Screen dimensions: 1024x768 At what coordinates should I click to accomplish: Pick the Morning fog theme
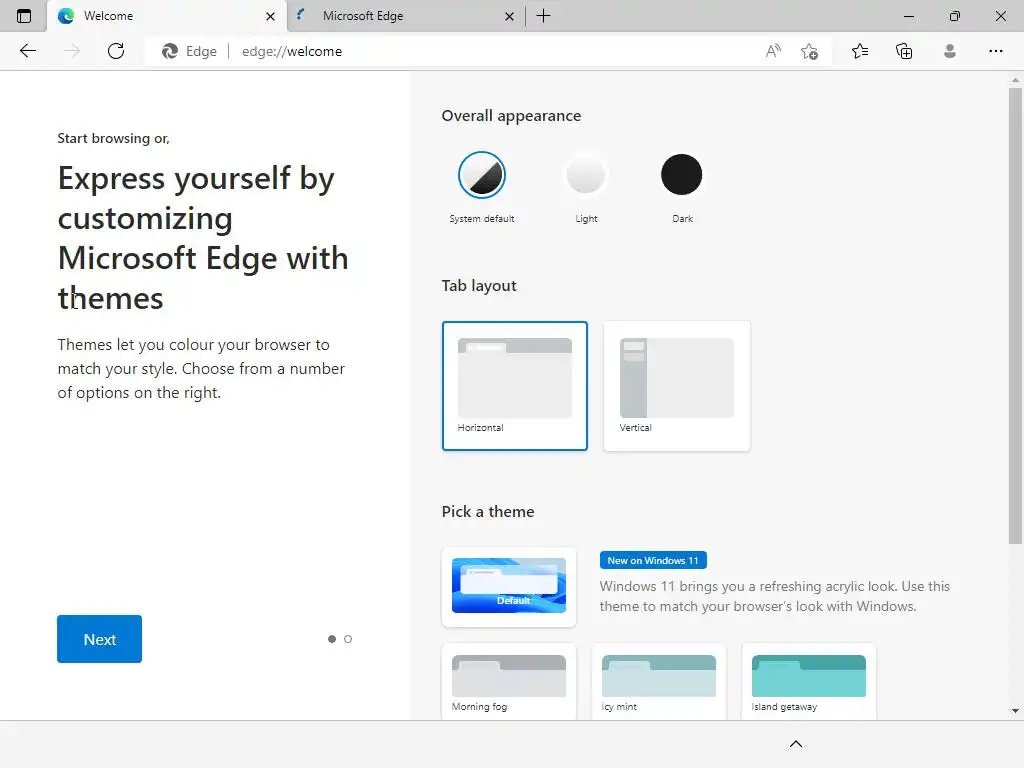pos(509,682)
